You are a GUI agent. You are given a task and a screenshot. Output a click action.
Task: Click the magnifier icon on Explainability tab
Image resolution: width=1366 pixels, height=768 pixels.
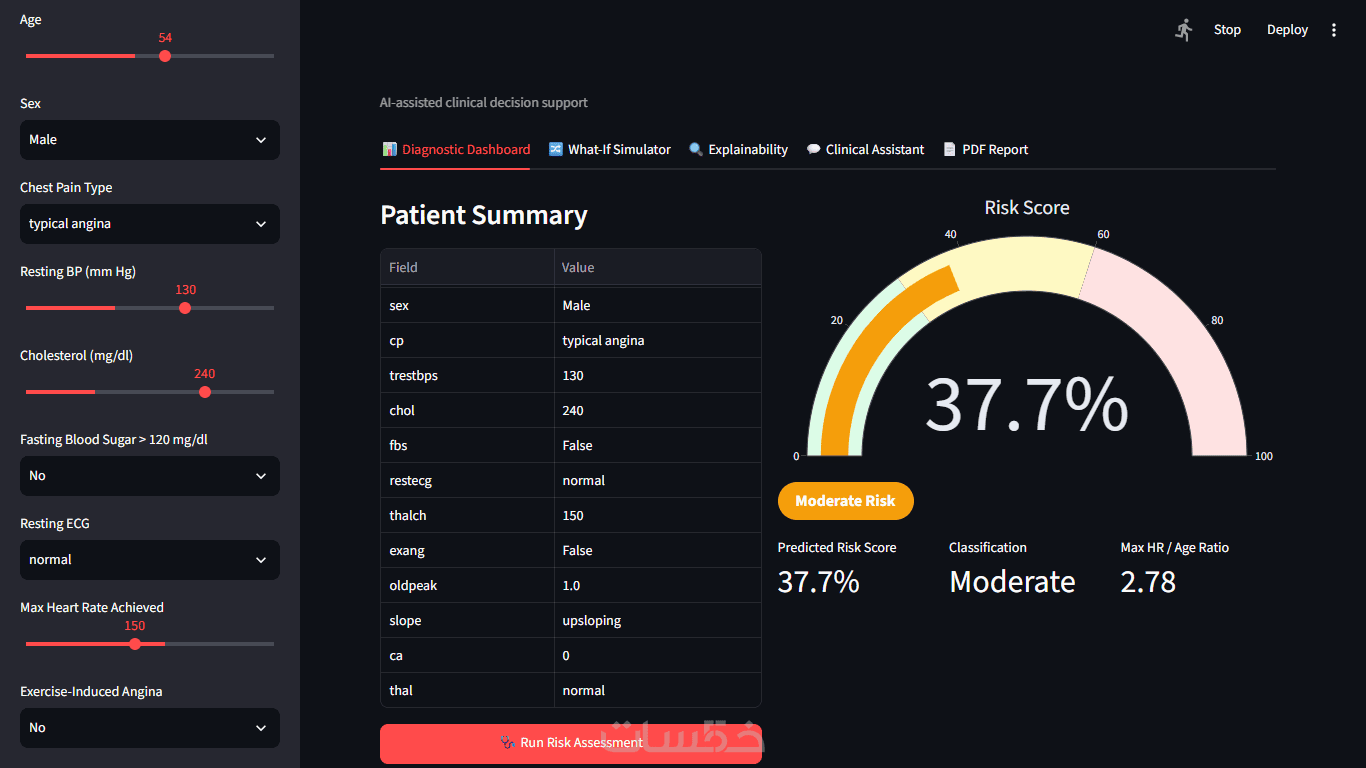696,149
